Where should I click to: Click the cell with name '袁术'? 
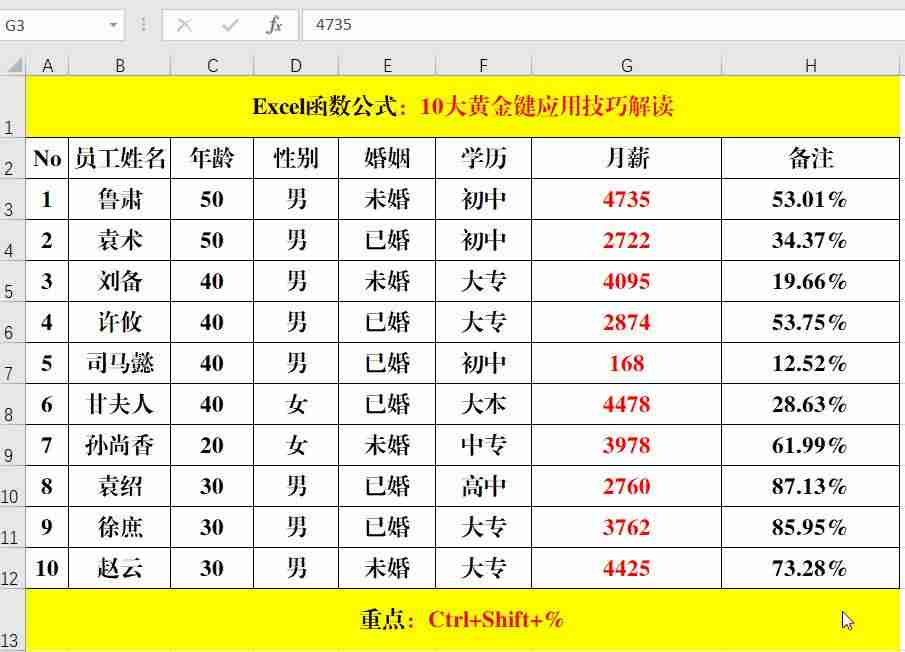click(x=119, y=240)
